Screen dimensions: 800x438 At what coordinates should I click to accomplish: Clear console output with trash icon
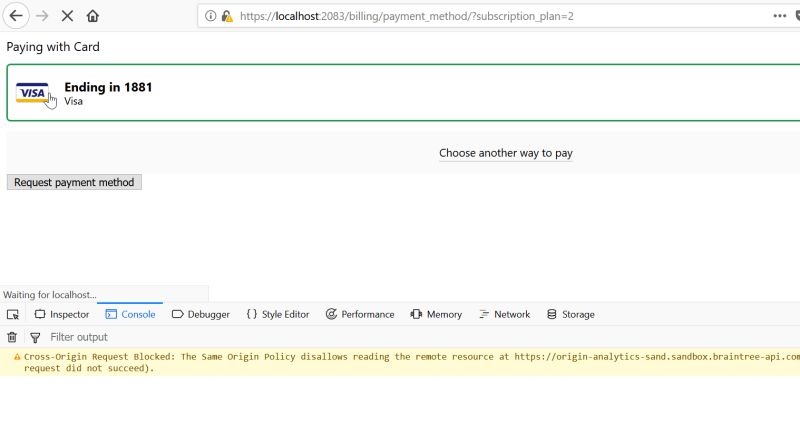(12, 337)
